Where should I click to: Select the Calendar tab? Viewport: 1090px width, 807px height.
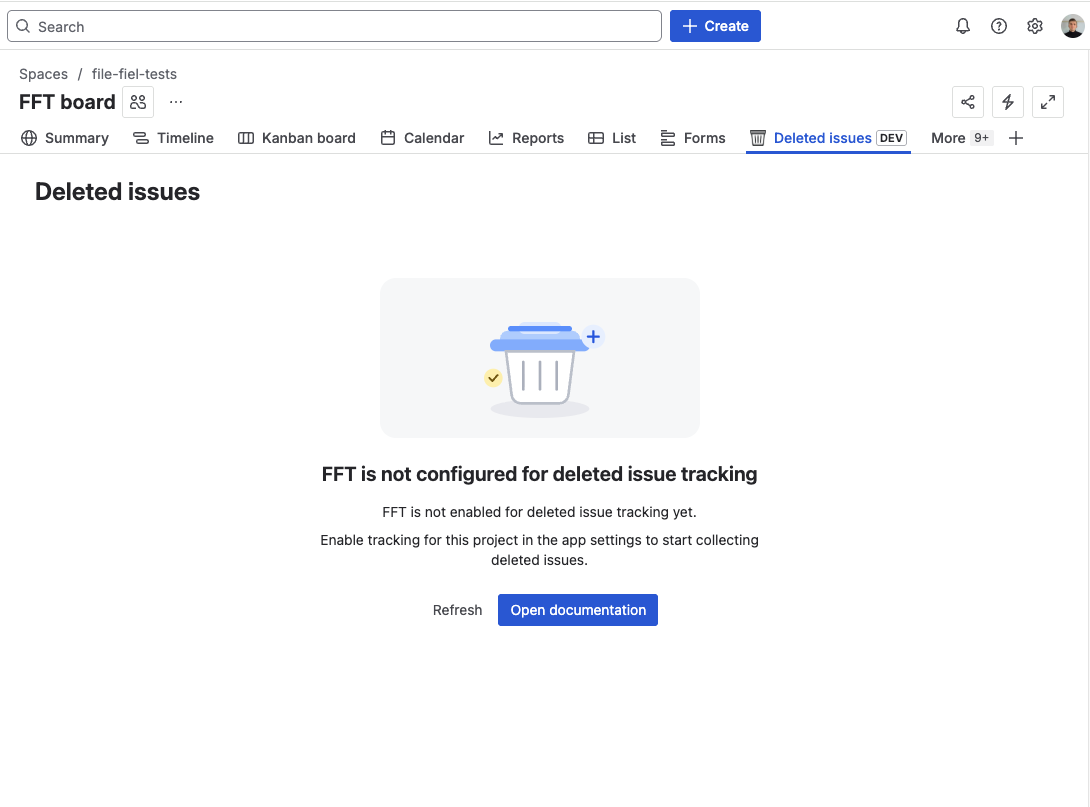[x=422, y=138]
